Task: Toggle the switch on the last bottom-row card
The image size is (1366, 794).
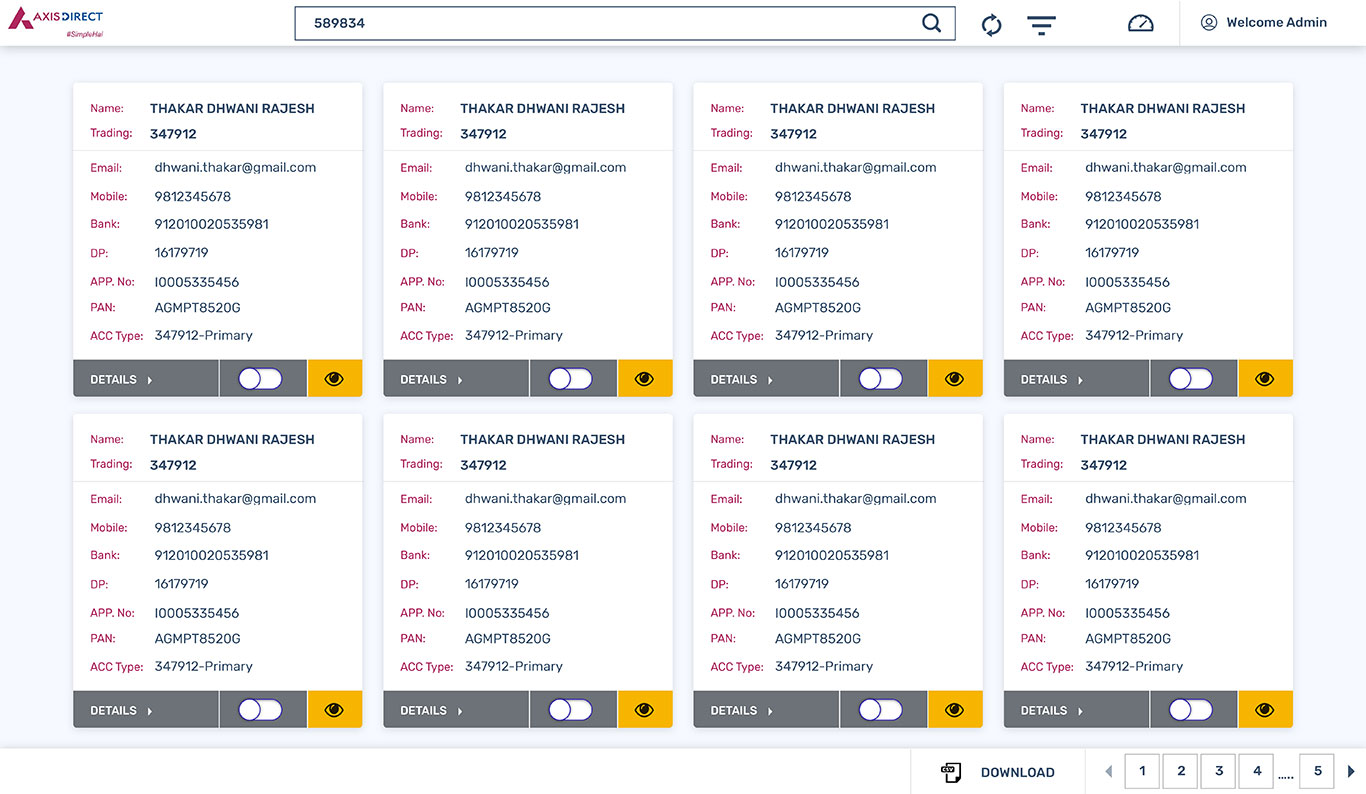Action: point(1191,710)
